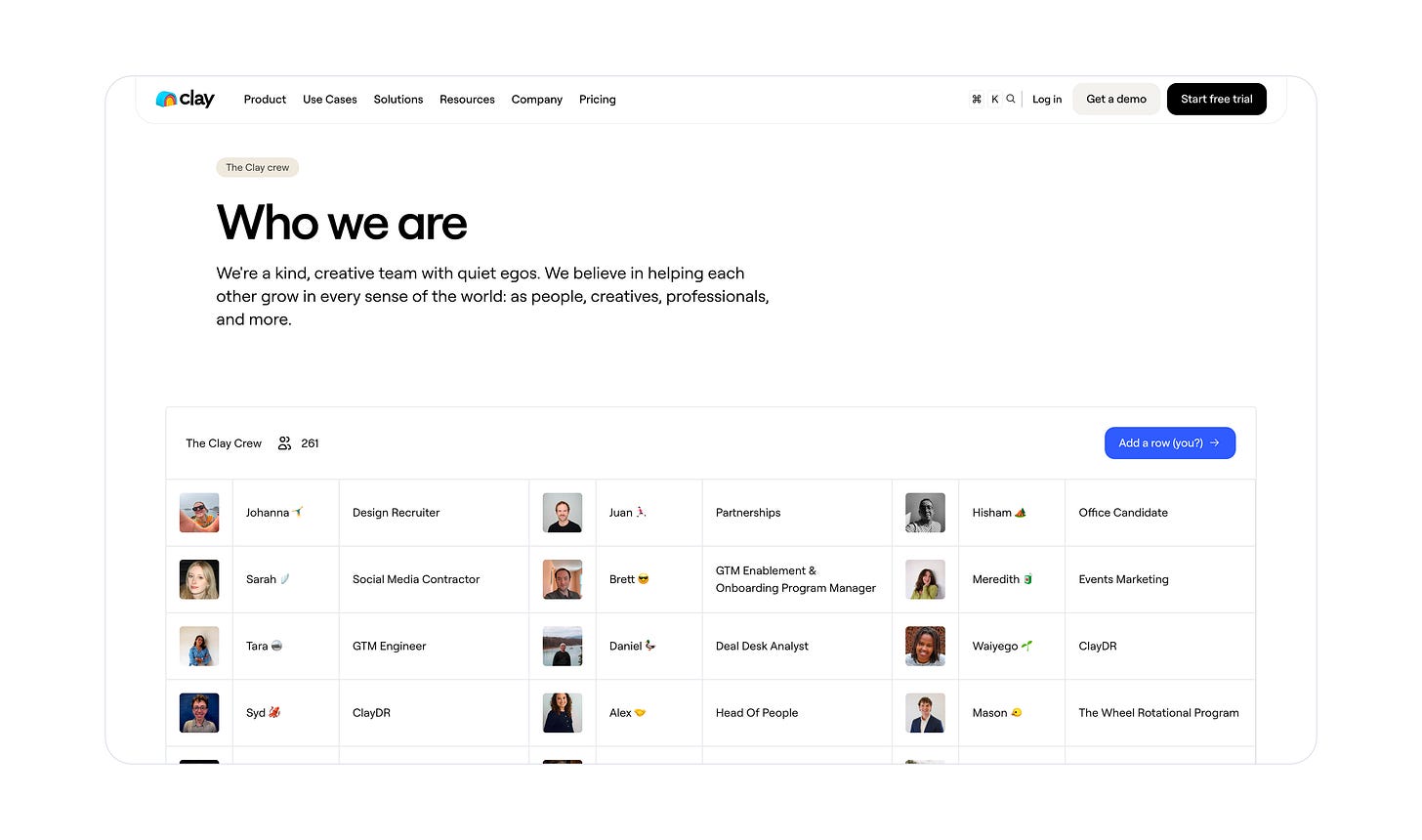1422x840 pixels.
Task: Select the name cell Syd
Action: [x=286, y=713]
